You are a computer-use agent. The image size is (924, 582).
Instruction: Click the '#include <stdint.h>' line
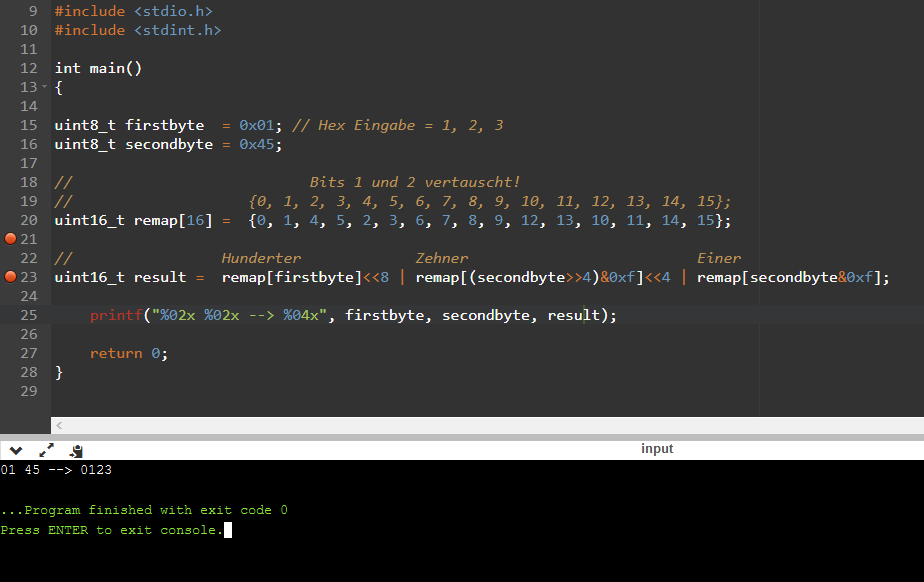(x=138, y=30)
